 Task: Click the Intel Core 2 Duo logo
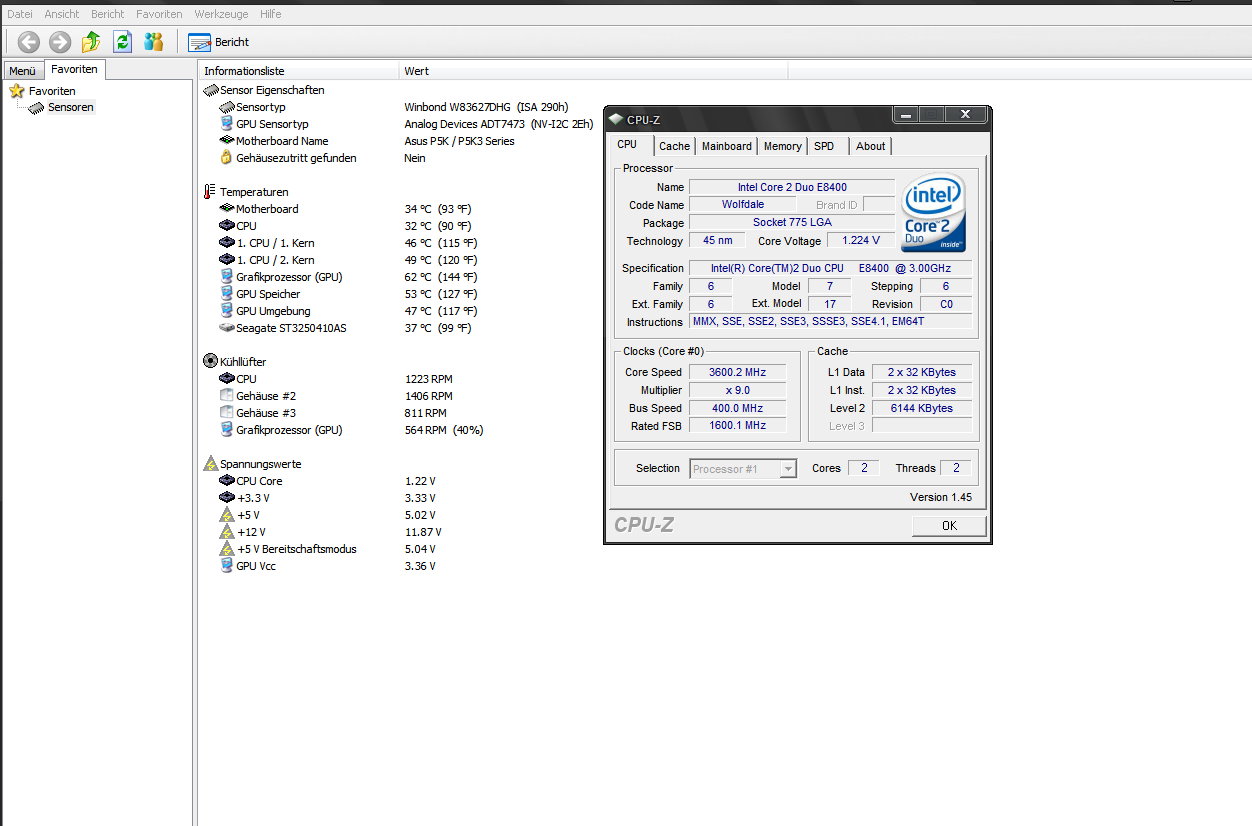click(934, 213)
